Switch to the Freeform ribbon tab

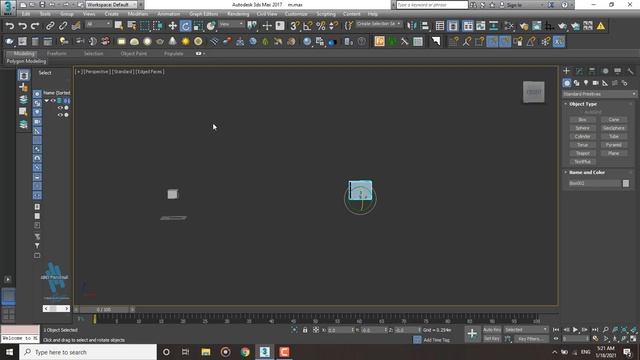[57, 53]
